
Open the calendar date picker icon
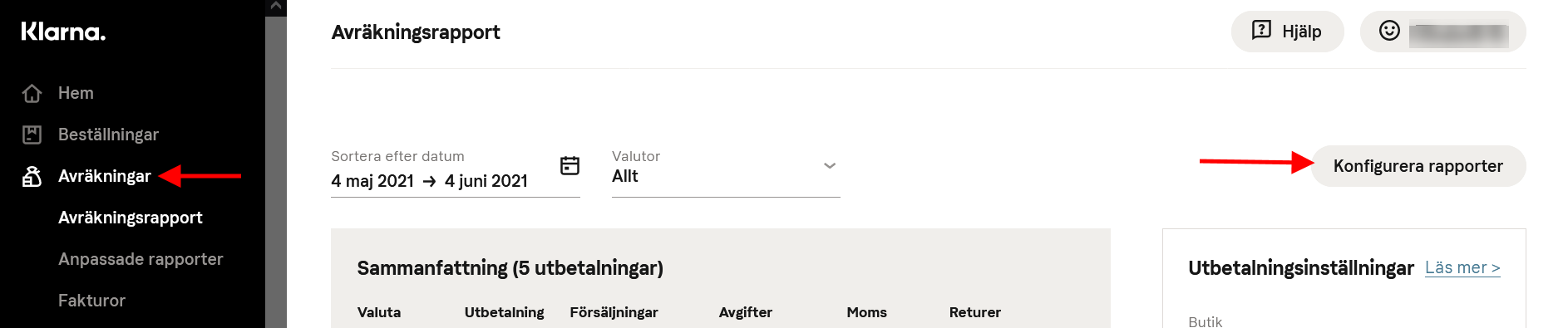(570, 165)
